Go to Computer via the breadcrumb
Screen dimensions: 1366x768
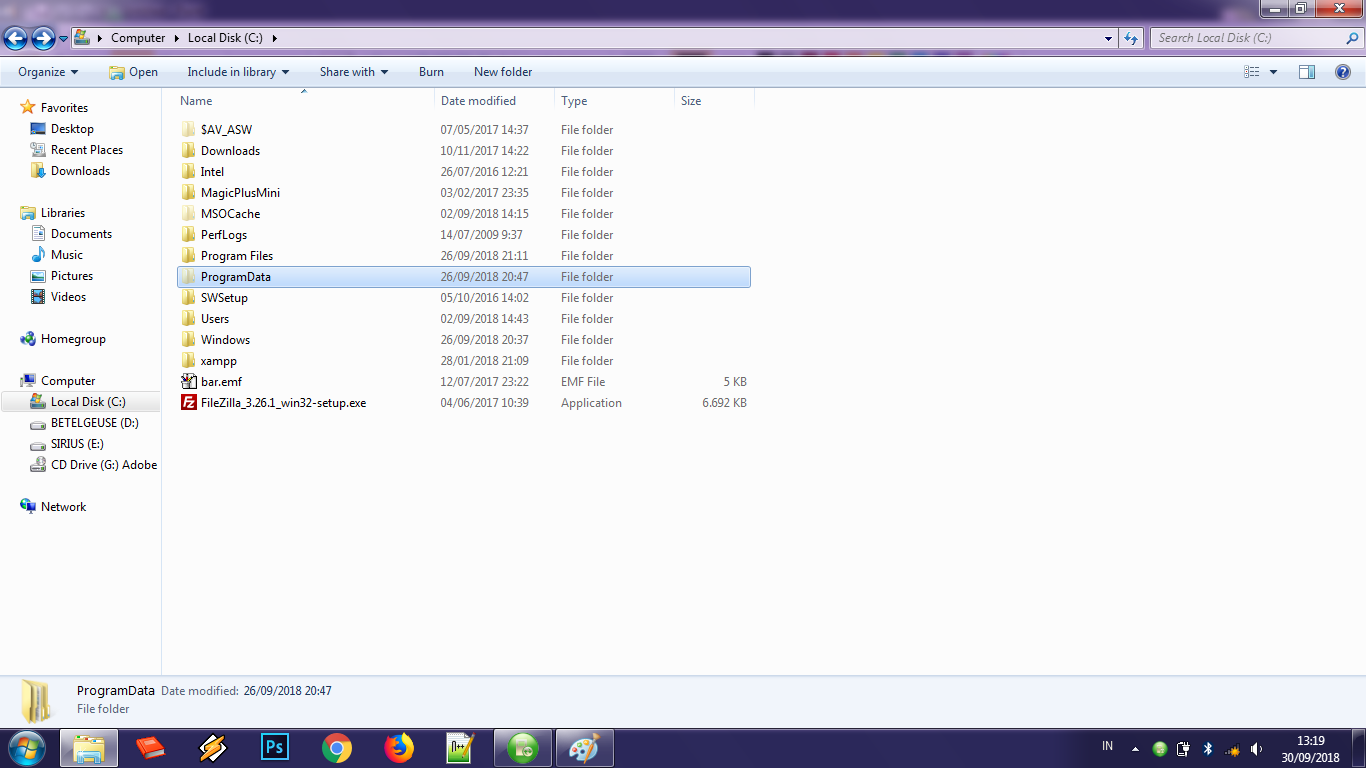tap(139, 37)
